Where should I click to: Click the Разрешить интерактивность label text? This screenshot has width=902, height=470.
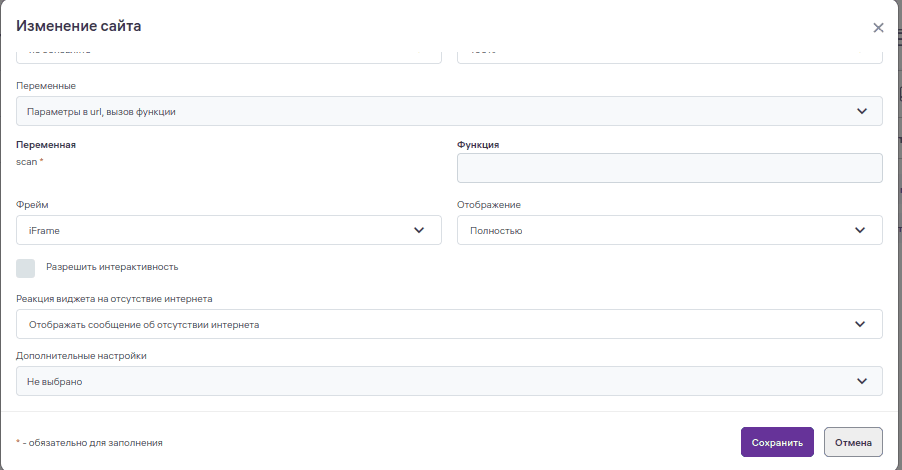112,267
